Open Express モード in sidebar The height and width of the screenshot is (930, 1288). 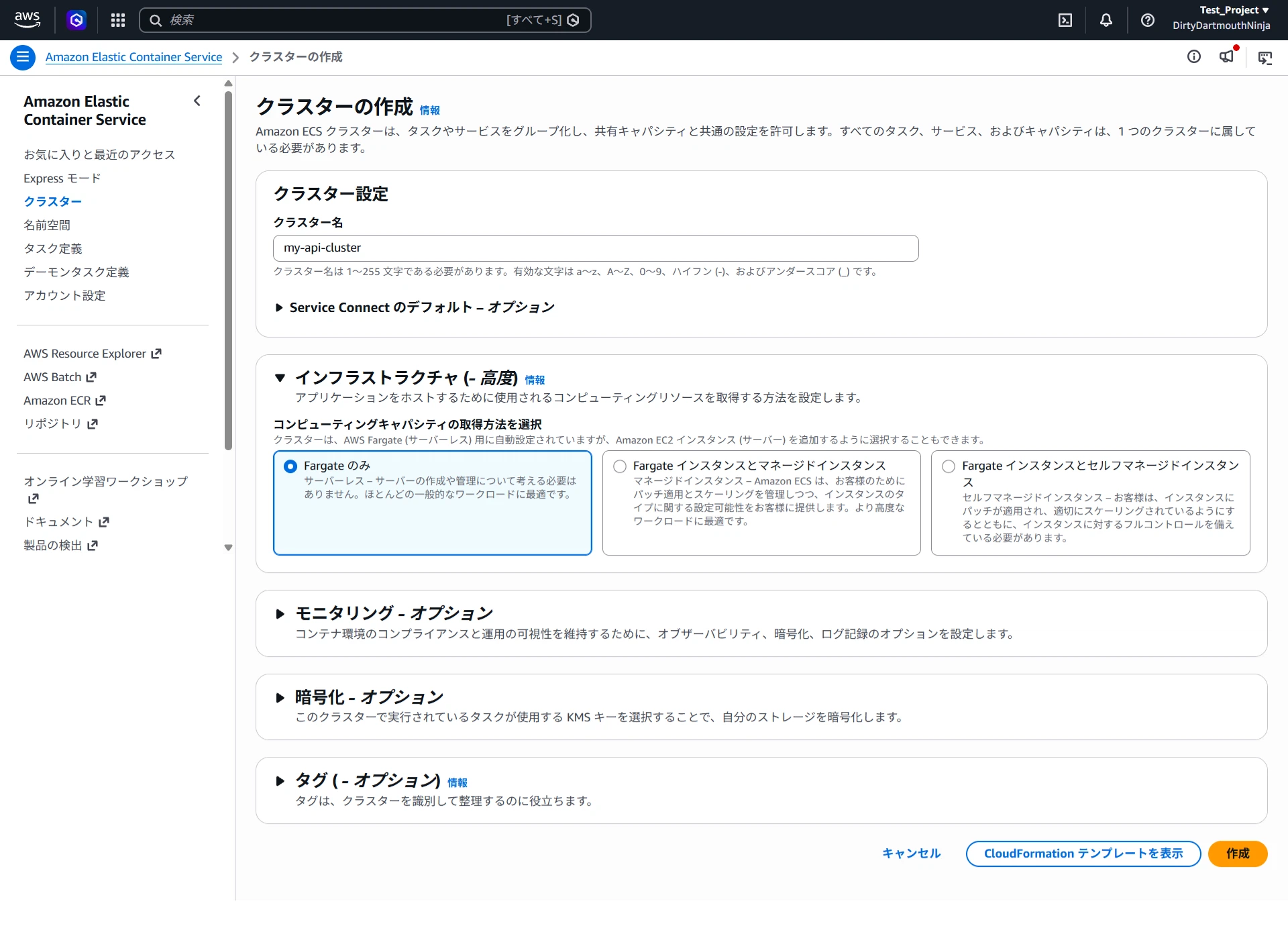[x=62, y=178]
